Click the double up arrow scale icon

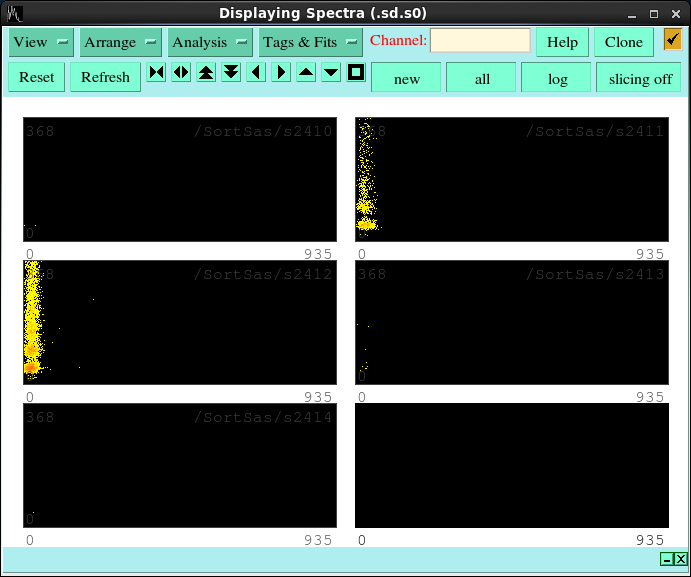[206, 72]
